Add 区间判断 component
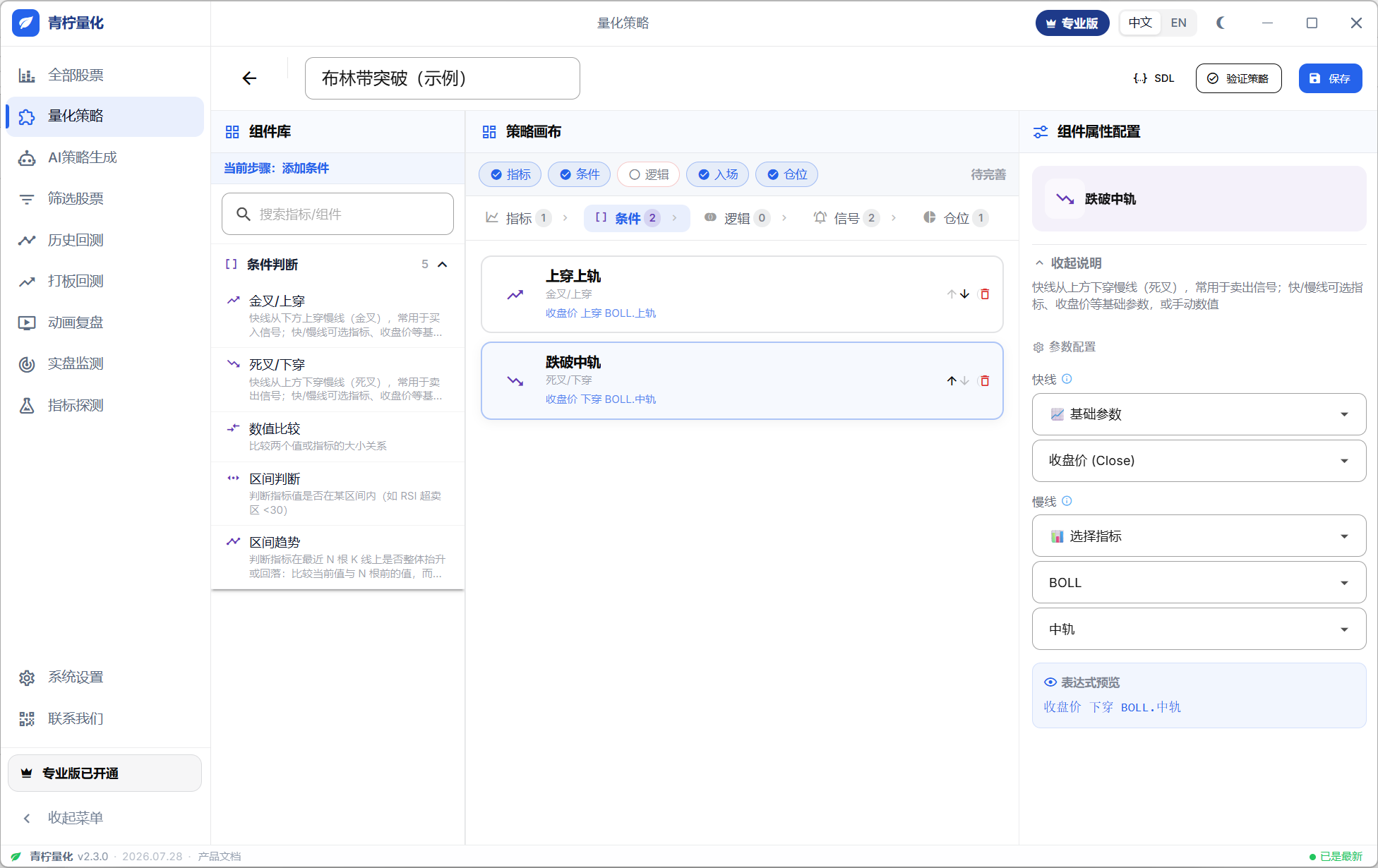1378x868 pixels. coord(337,494)
